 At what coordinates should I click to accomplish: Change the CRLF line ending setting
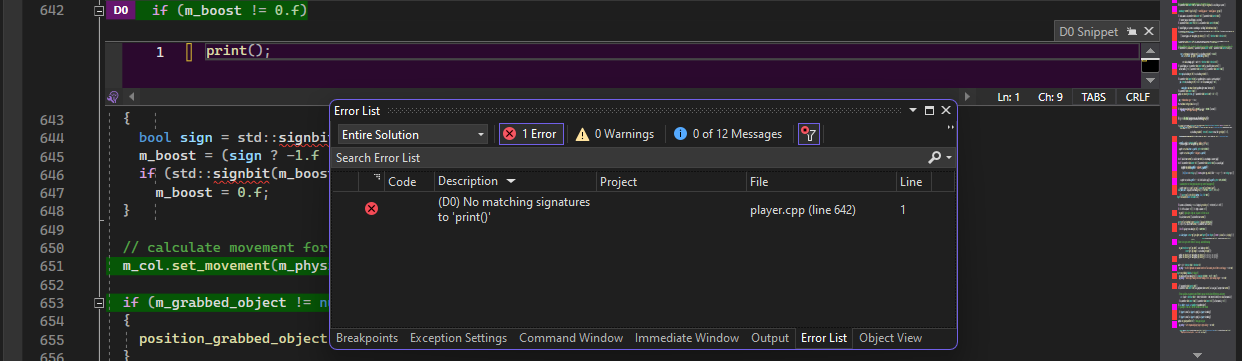pos(1137,97)
